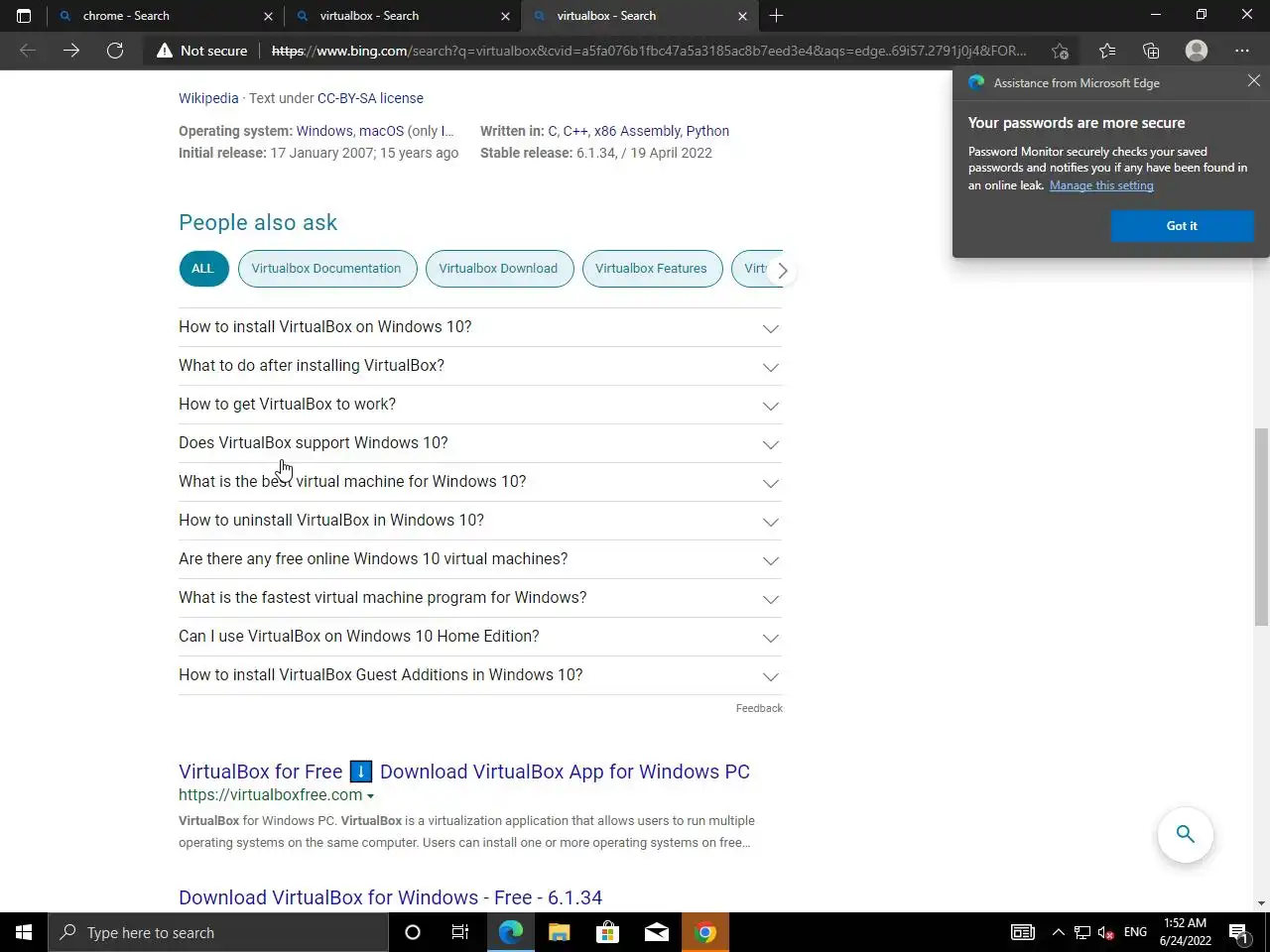Reload the page with refresh icon
Screen dimensions: 1270x952
tap(115, 51)
